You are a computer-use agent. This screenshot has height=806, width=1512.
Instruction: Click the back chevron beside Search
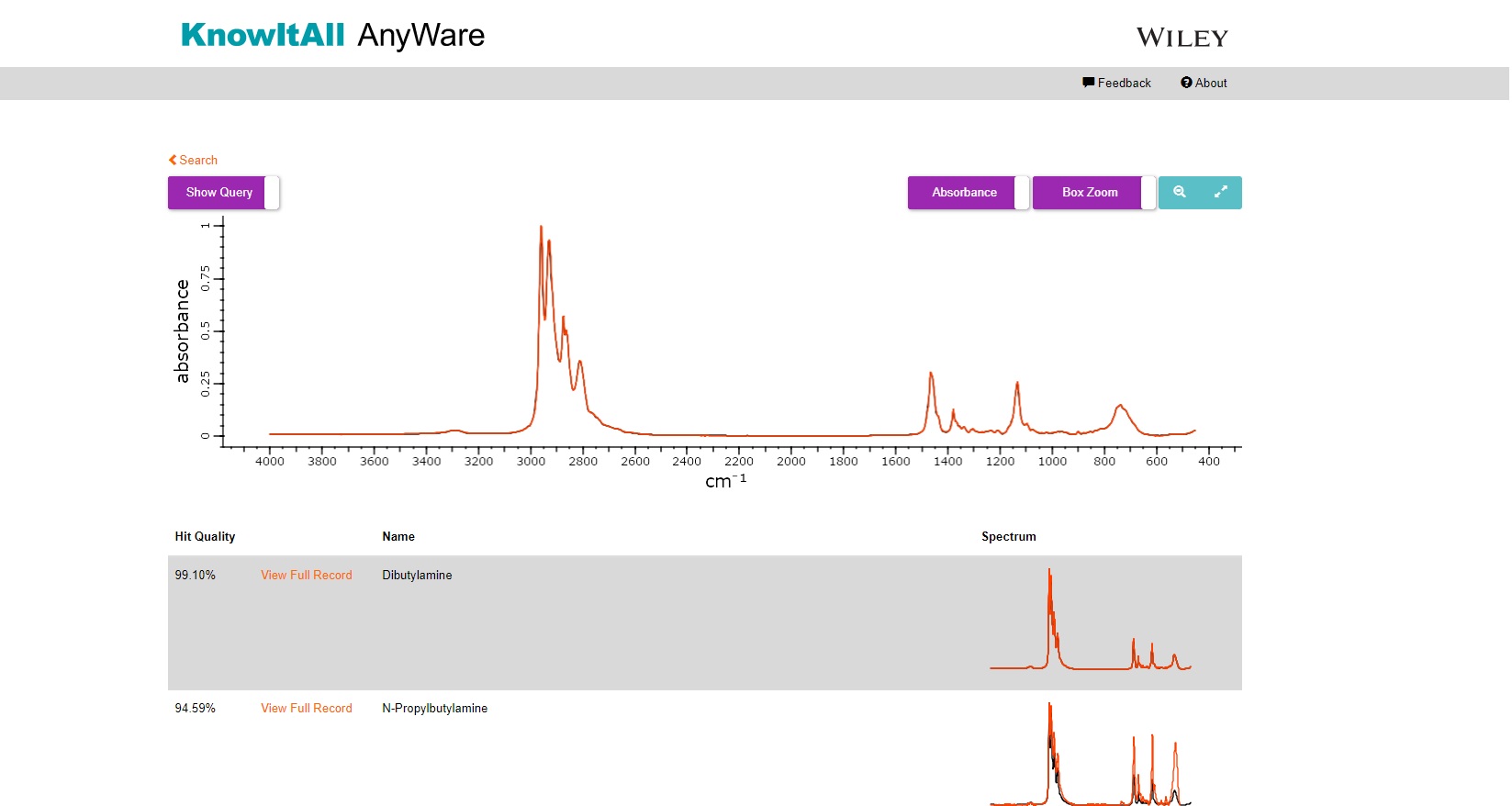[x=173, y=160]
